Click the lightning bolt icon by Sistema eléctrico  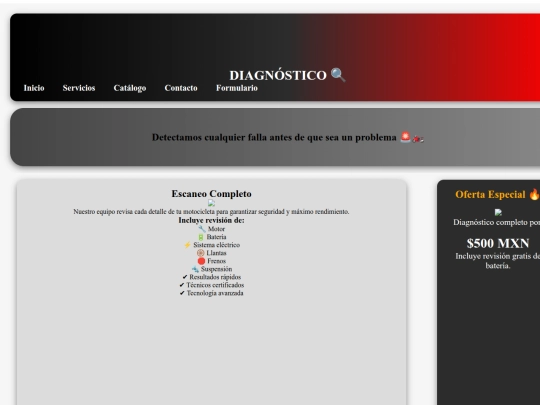point(187,245)
